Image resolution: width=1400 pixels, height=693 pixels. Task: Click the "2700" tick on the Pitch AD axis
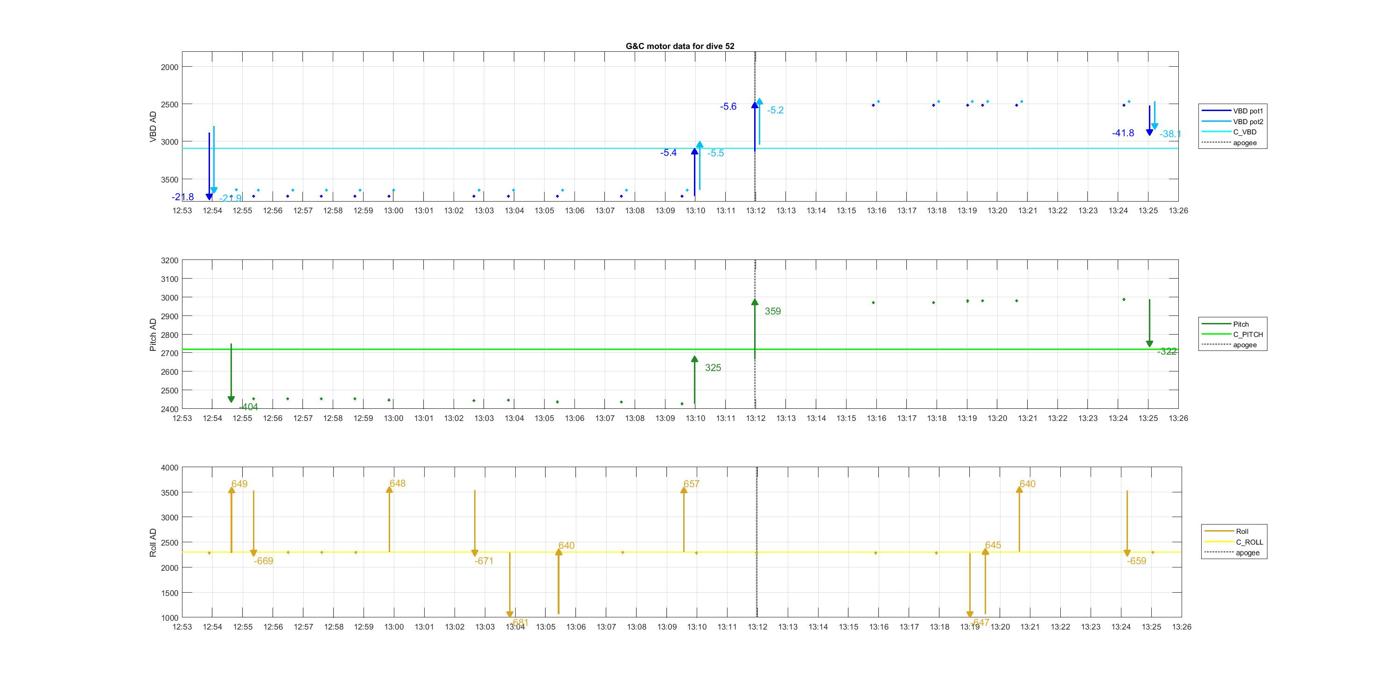[x=169, y=353]
